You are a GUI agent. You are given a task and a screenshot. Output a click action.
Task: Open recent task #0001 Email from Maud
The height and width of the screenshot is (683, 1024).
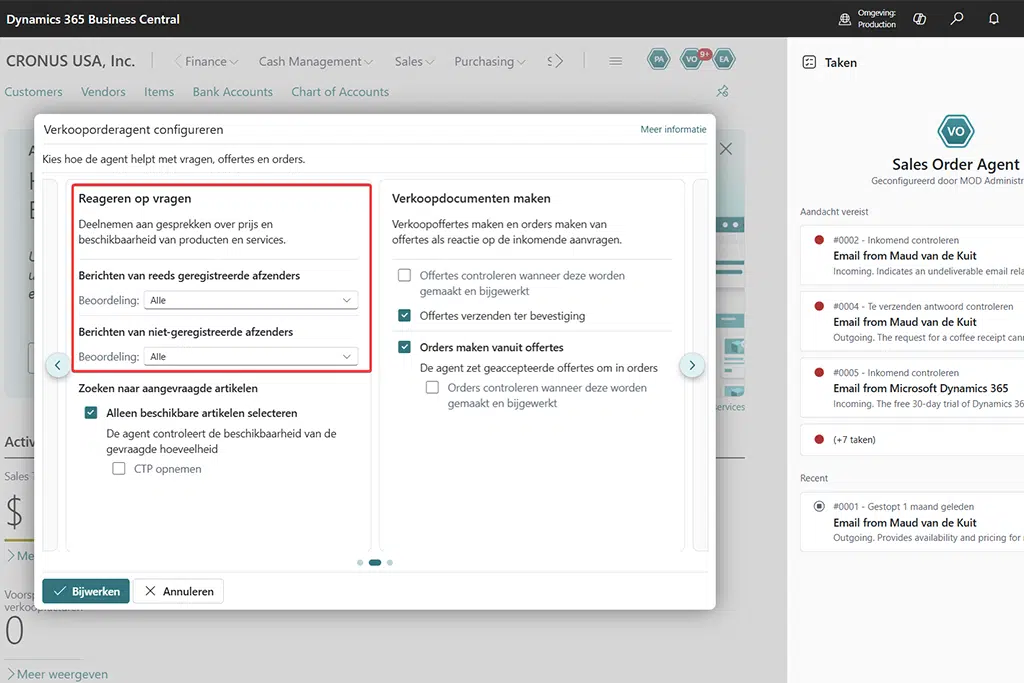point(912,522)
